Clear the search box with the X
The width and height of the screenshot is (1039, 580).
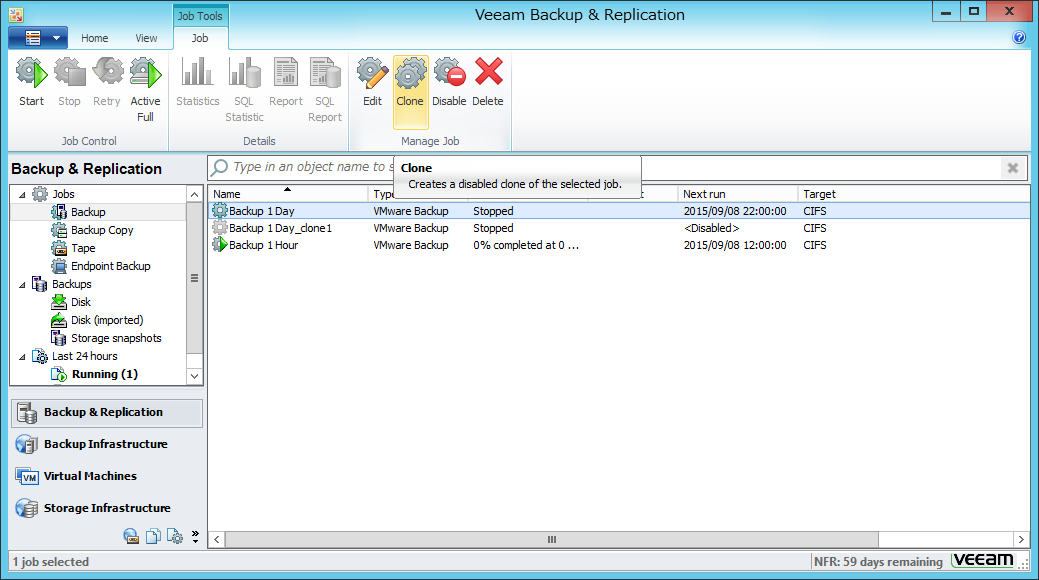point(1012,168)
